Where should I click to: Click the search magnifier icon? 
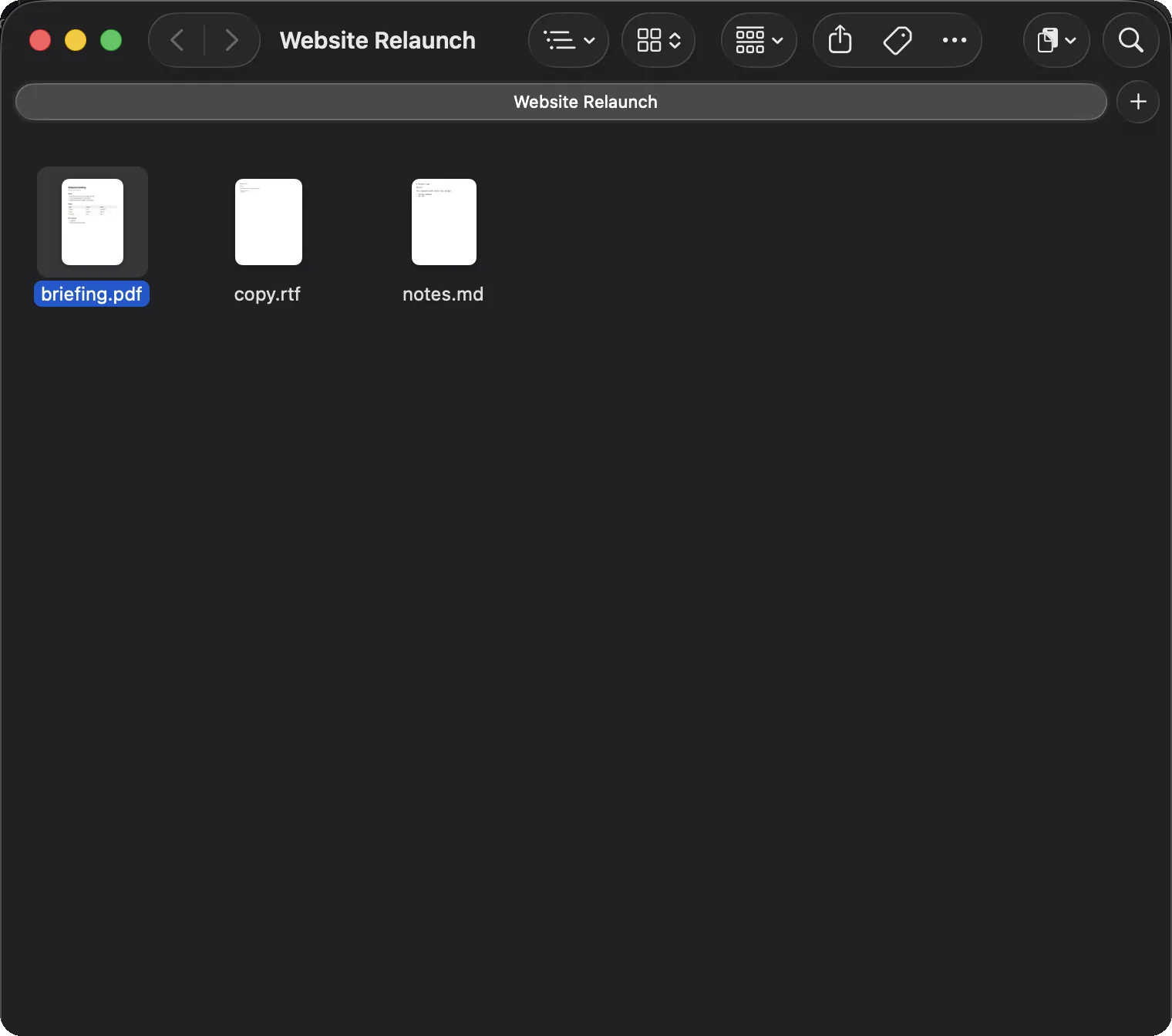click(1131, 40)
